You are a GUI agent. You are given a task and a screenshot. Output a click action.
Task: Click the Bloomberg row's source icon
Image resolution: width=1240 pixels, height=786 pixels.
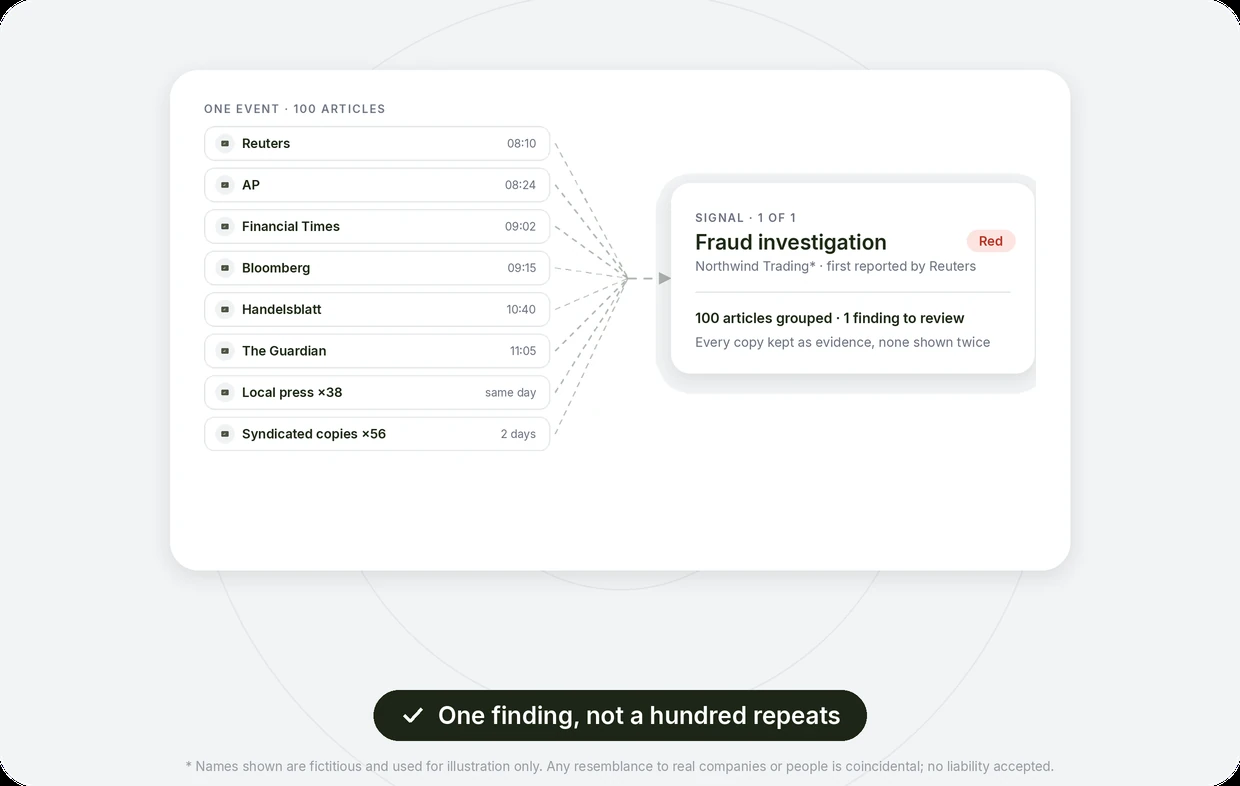[225, 268]
